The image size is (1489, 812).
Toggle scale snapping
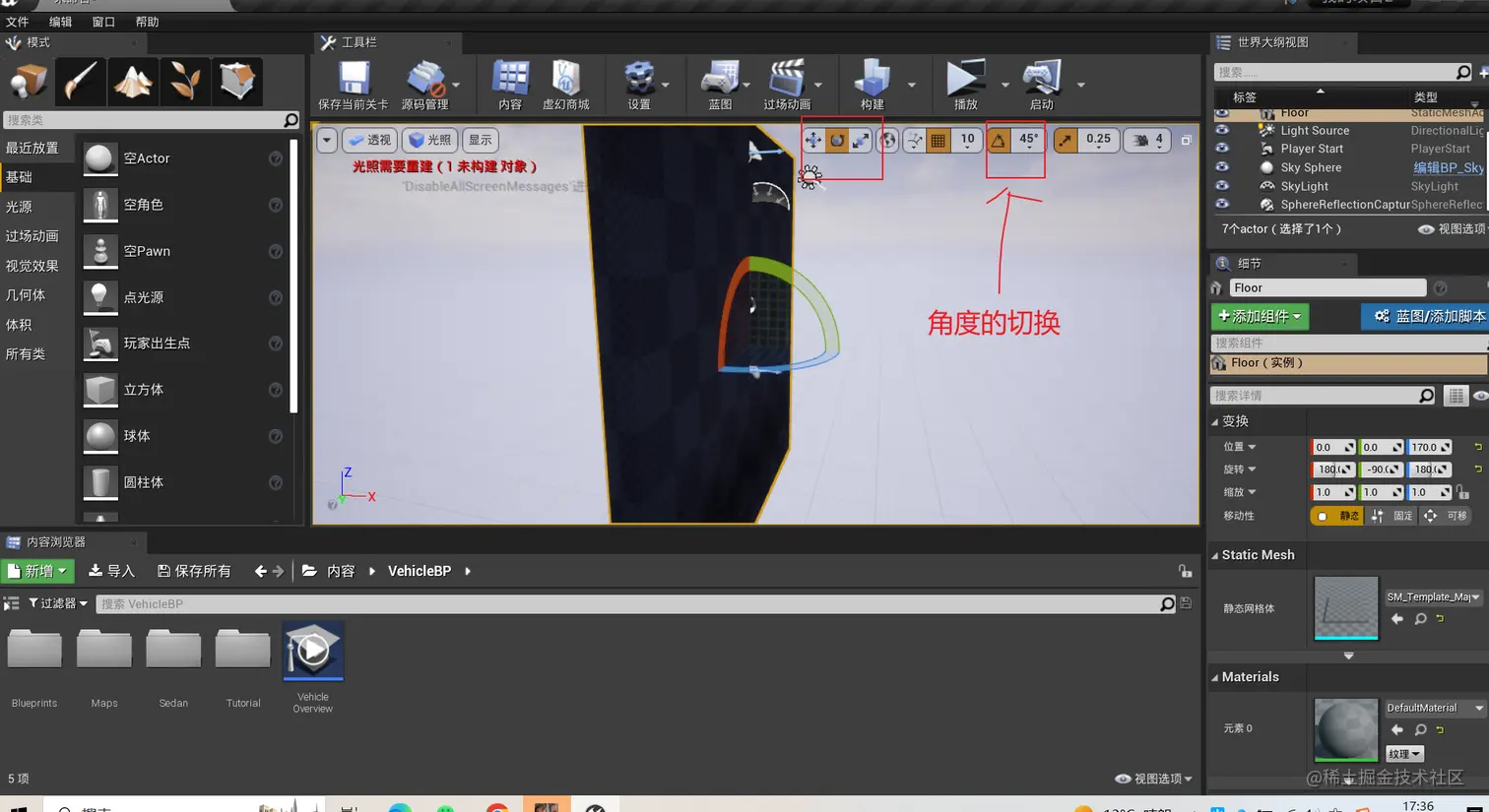click(1066, 141)
